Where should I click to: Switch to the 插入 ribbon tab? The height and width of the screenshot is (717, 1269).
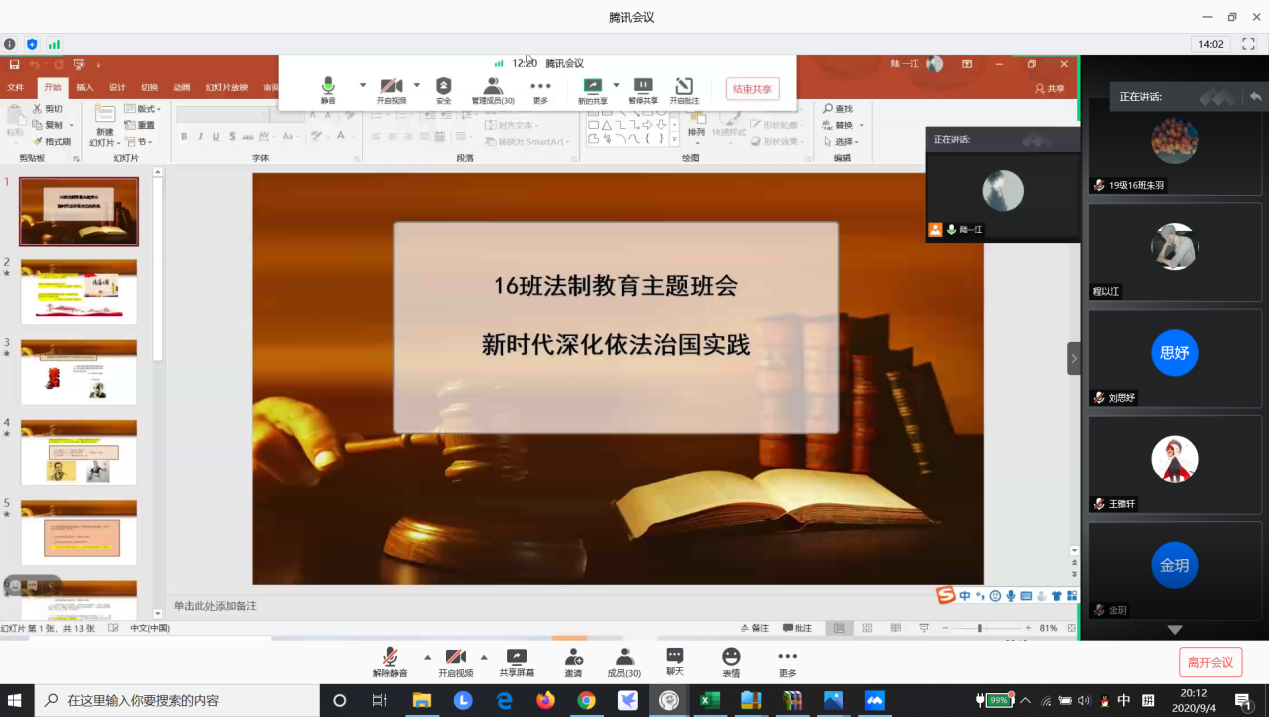pyautogui.click(x=85, y=88)
